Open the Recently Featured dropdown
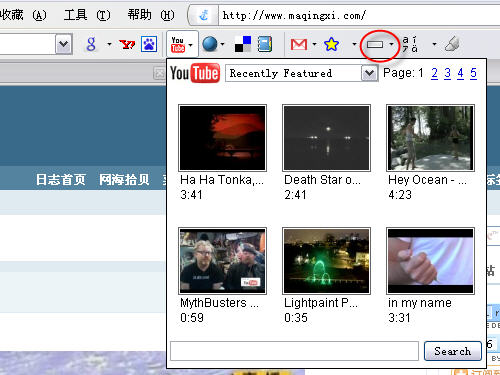 click(302, 73)
